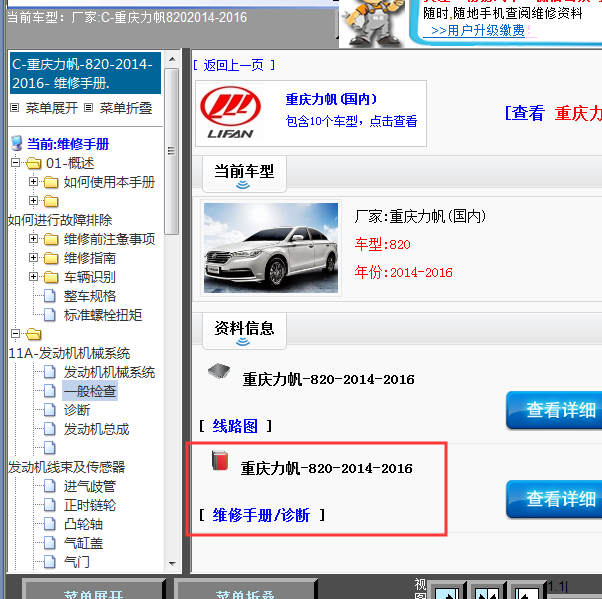Click the white Lifan 820 car photo

tap(271, 248)
